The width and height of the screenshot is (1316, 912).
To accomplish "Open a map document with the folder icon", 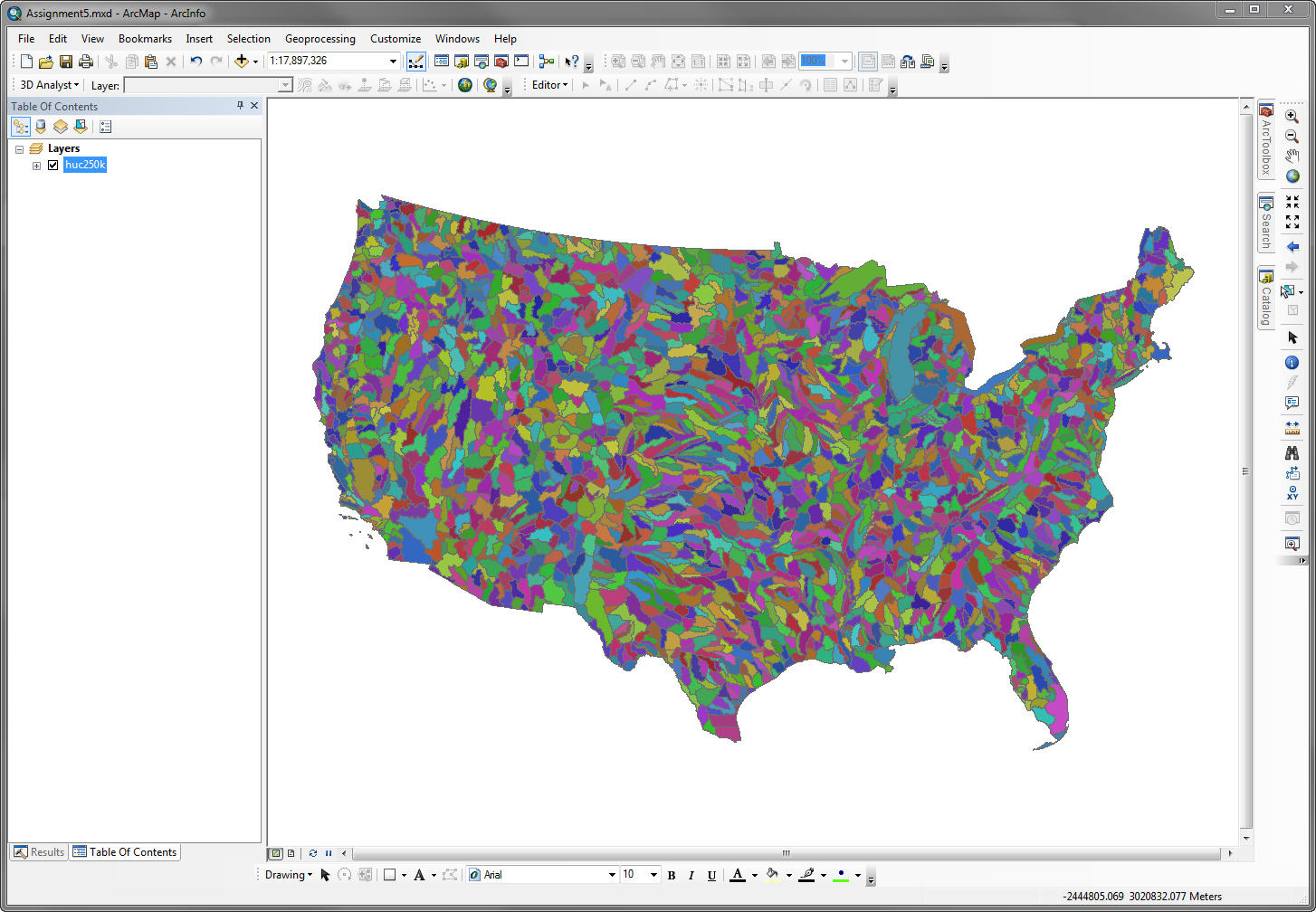I will (45, 62).
